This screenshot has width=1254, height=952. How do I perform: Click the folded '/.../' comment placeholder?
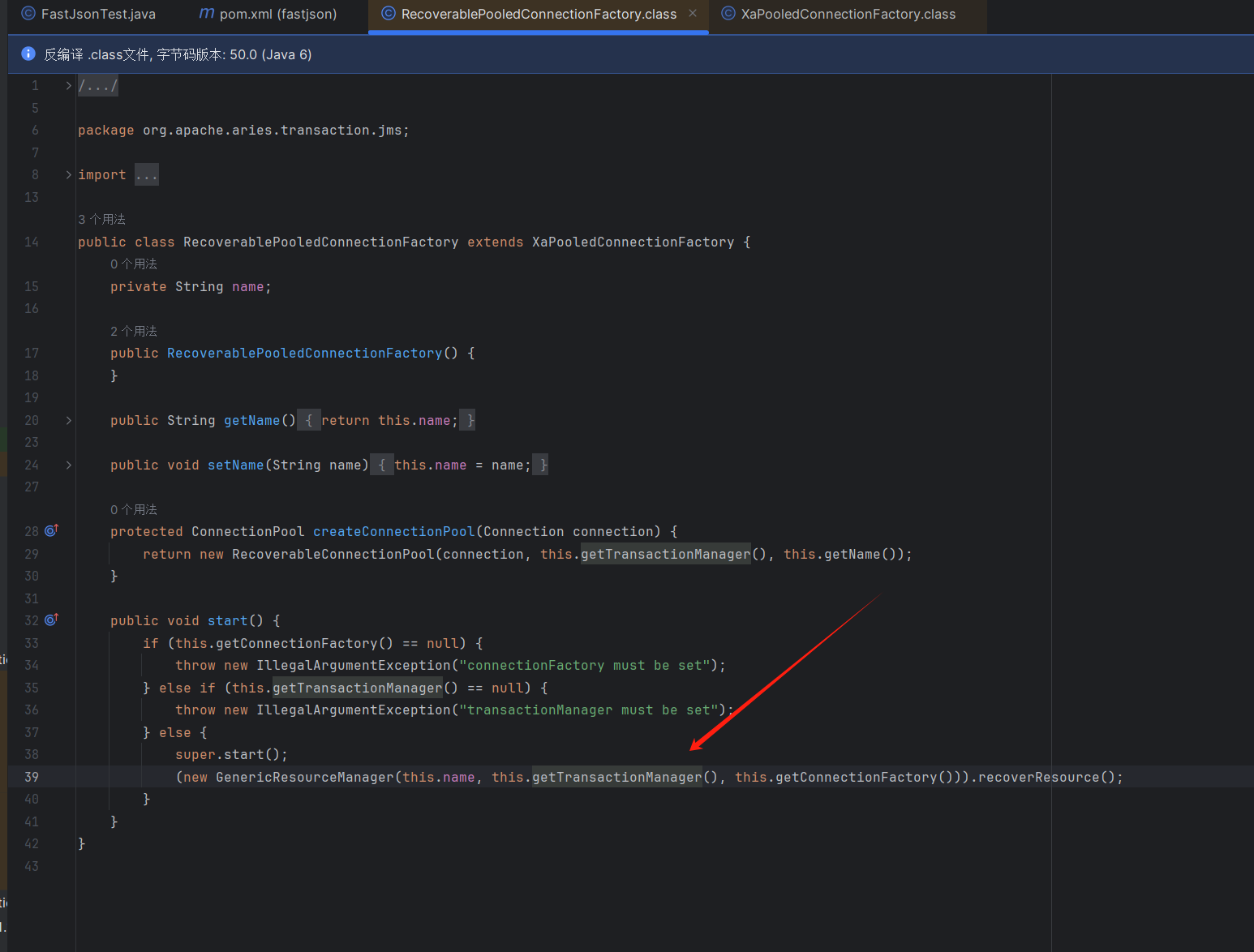point(98,85)
